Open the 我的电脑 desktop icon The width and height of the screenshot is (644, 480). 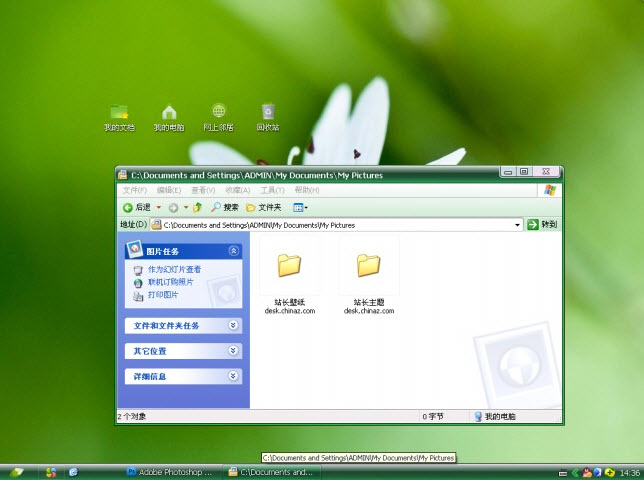pos(169,117)
